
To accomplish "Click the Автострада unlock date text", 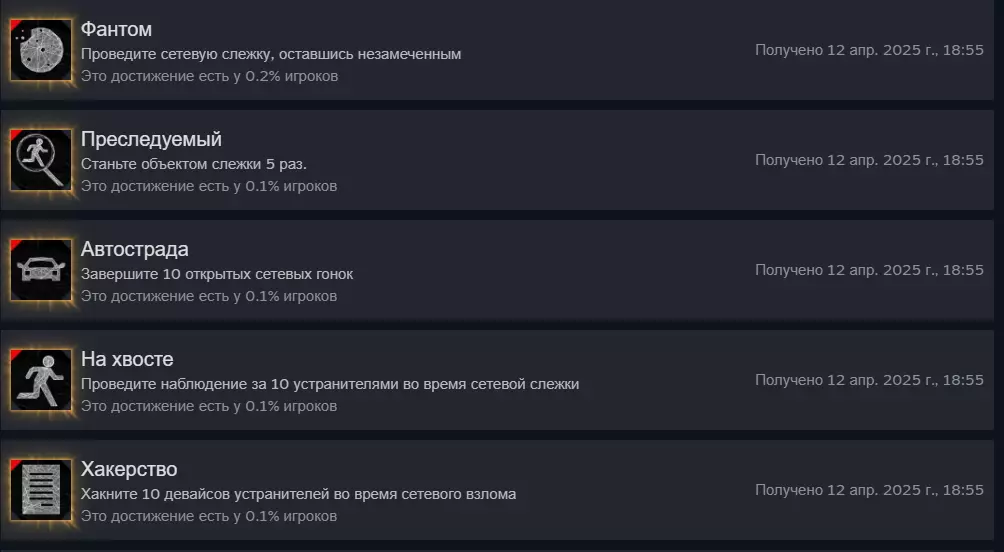I will coord(869,270).
